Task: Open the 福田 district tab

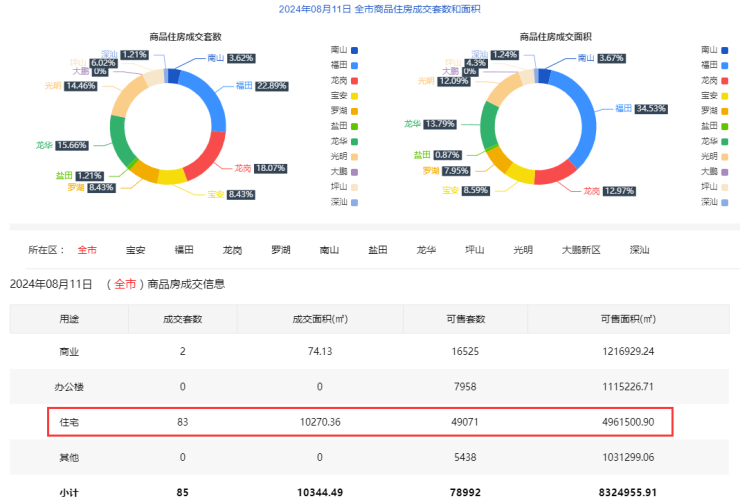Action: [184, 250]
